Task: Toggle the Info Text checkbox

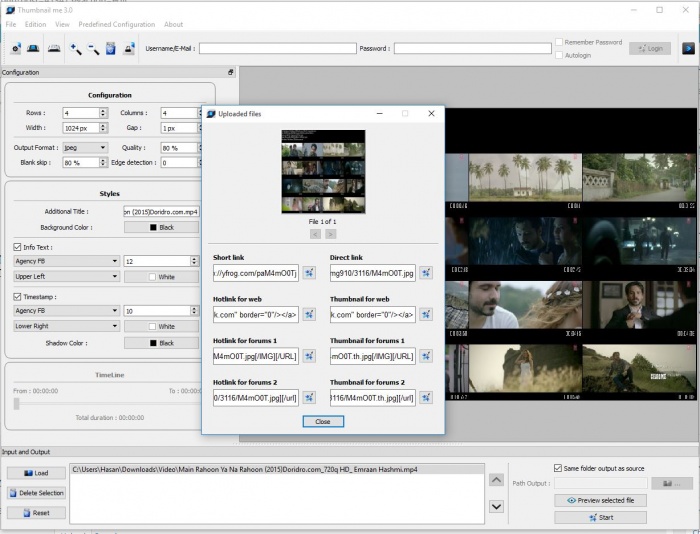Action: point(17,246)
